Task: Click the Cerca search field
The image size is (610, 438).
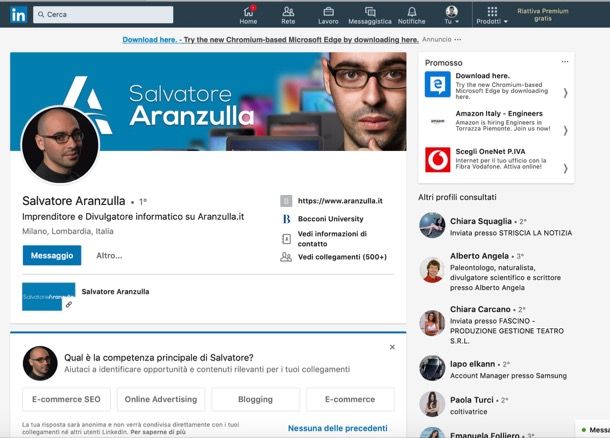Action: coord(103,14)
